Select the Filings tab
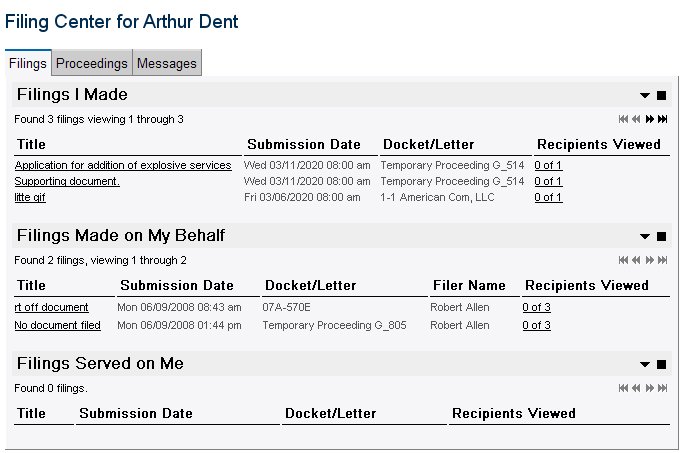The height and width of the screenshot is (453, 682). pyautogui.click(x=28, y=63)
